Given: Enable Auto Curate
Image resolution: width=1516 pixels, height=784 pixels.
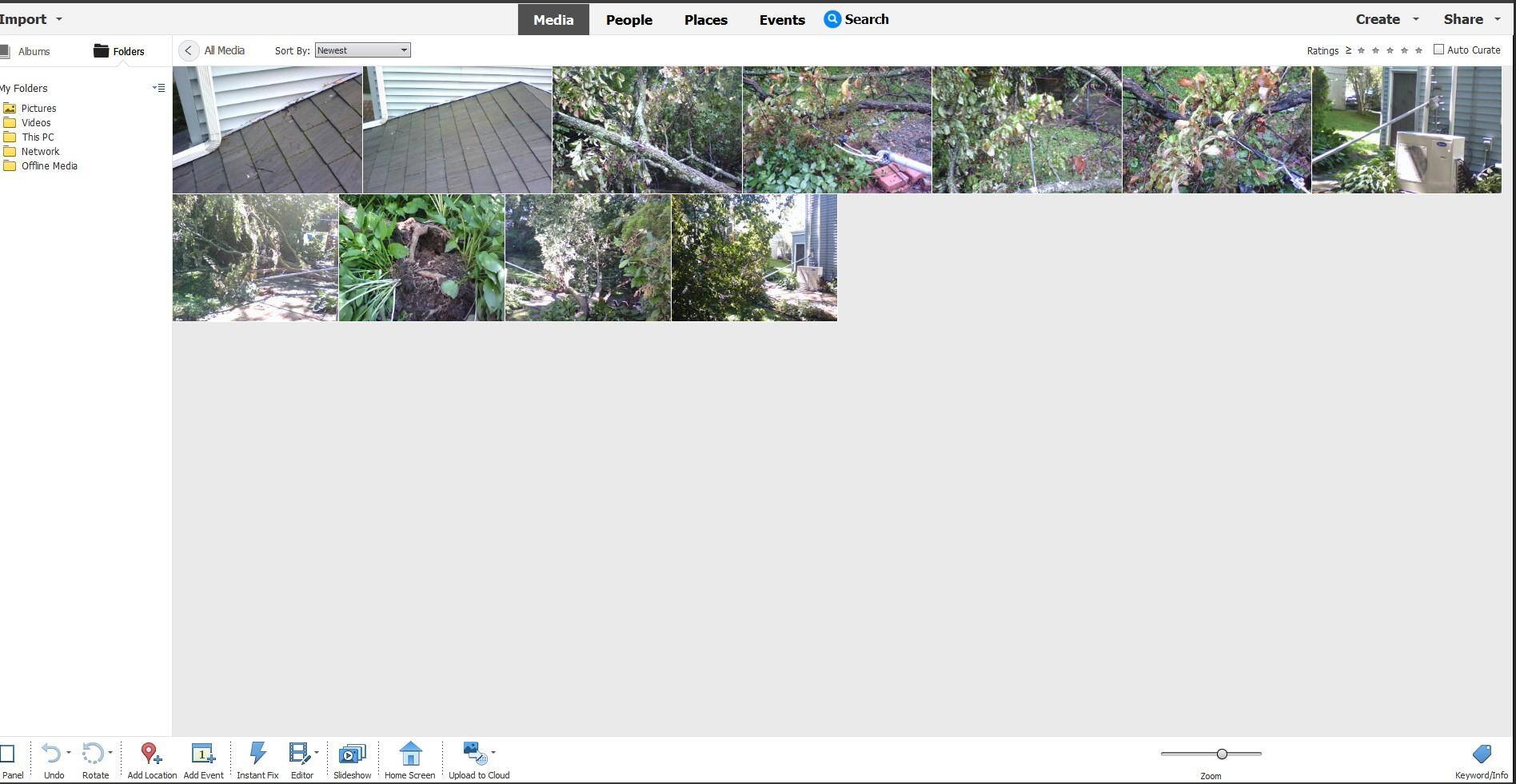Looking at the screenshot, I should pyautogui.click(x=1439, y=49).
